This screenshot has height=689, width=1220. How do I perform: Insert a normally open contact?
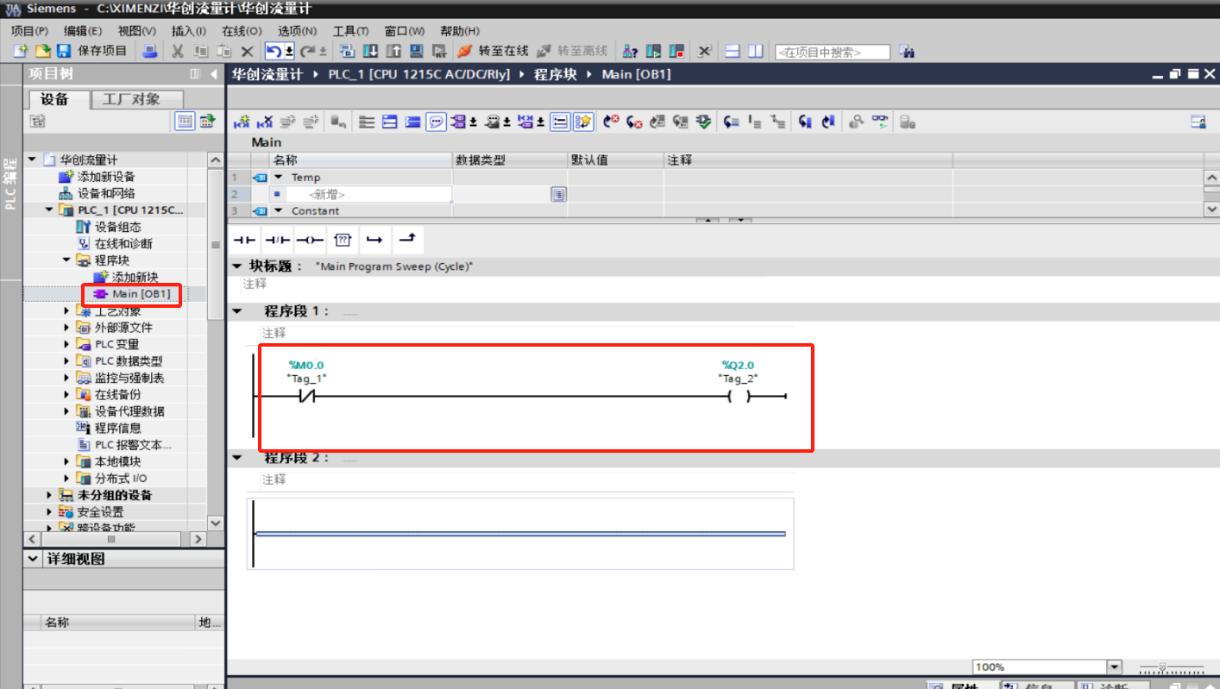(245, 240)
